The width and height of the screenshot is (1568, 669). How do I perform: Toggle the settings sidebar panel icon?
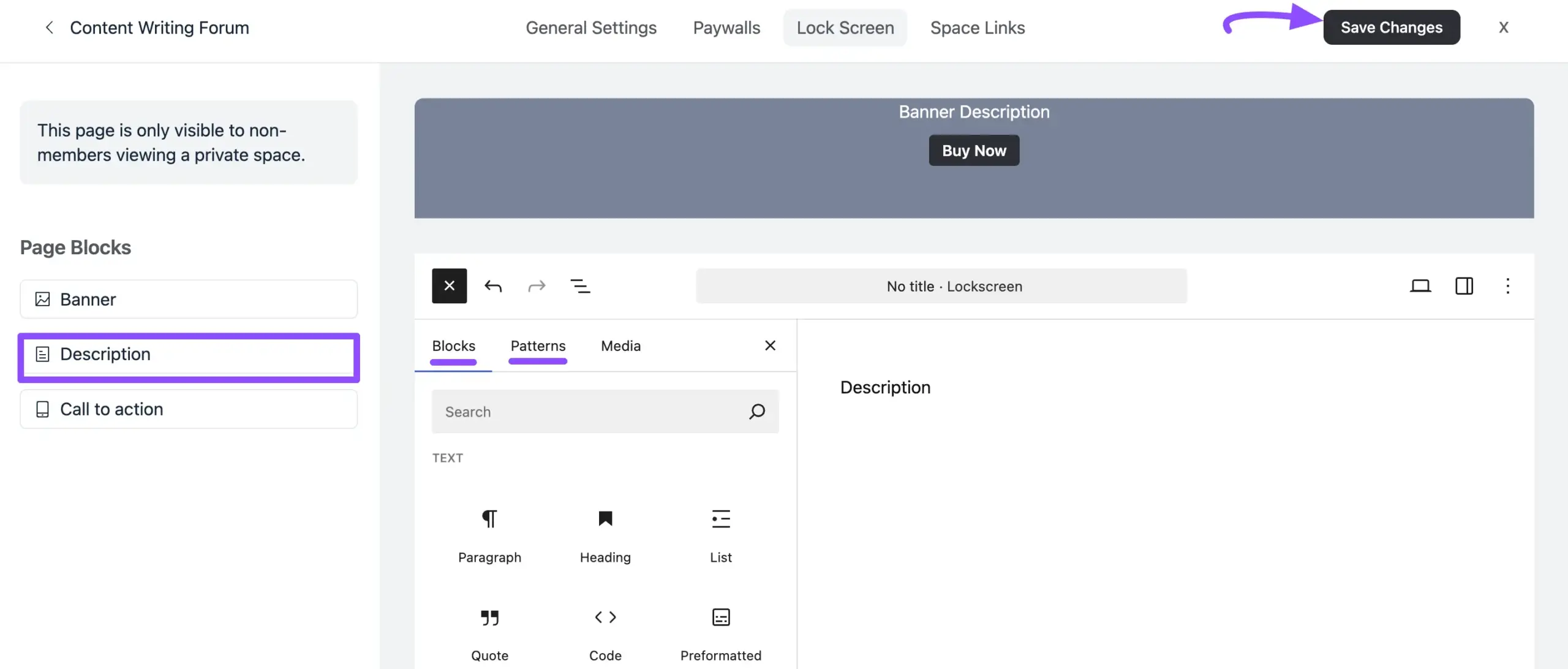pos(1464,285)
